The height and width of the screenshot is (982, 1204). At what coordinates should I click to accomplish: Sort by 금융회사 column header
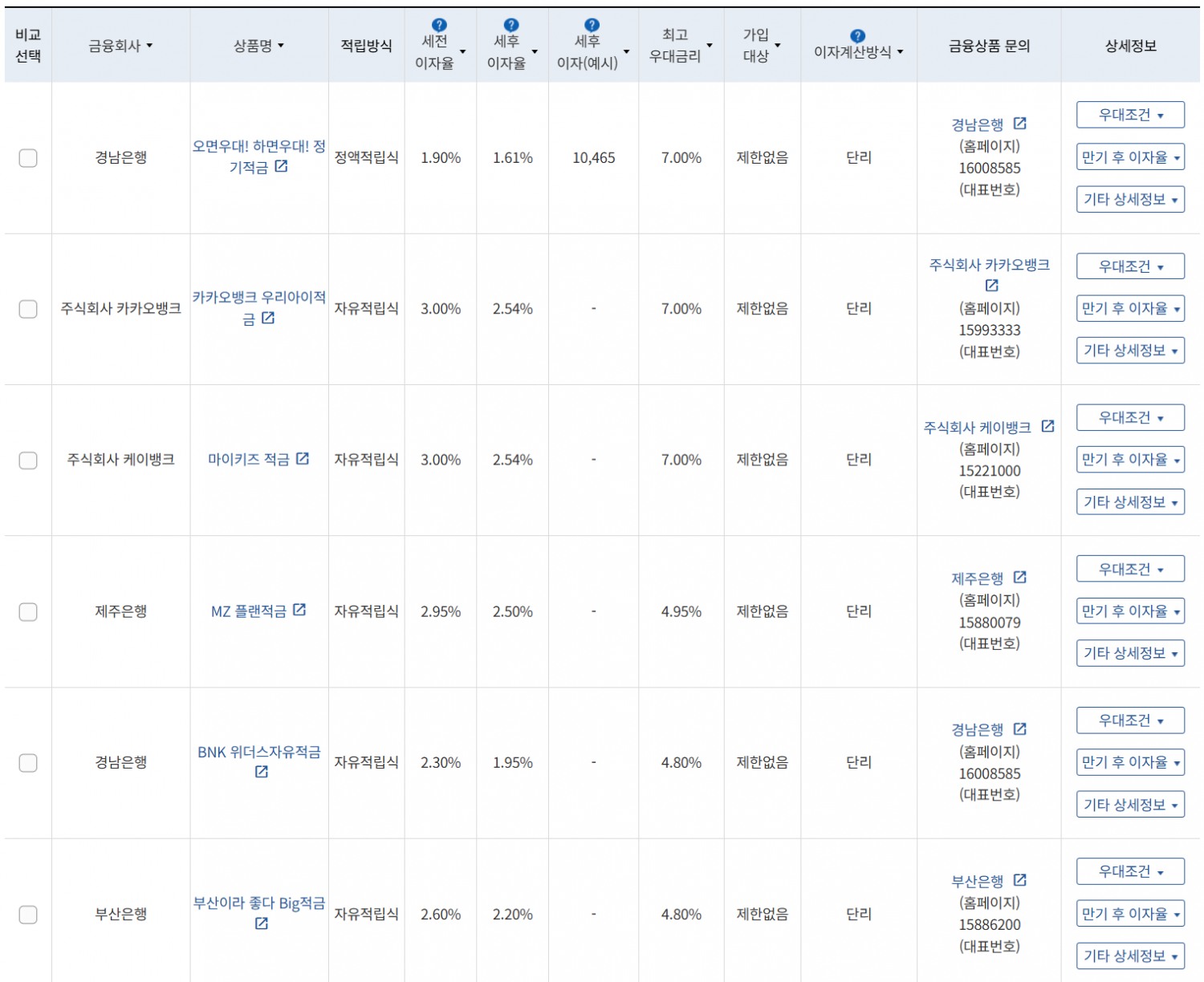(x=120, y=46)
